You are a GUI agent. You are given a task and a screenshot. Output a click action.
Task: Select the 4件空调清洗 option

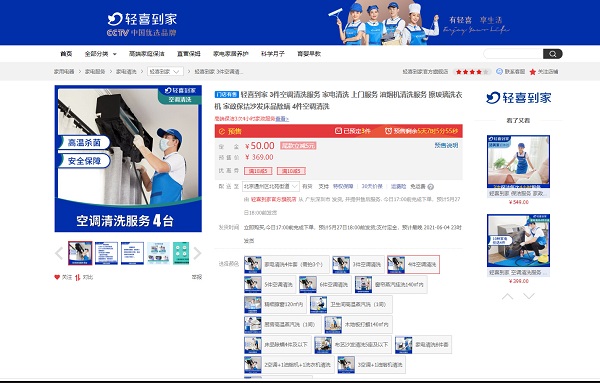click(x=413, y=264)
